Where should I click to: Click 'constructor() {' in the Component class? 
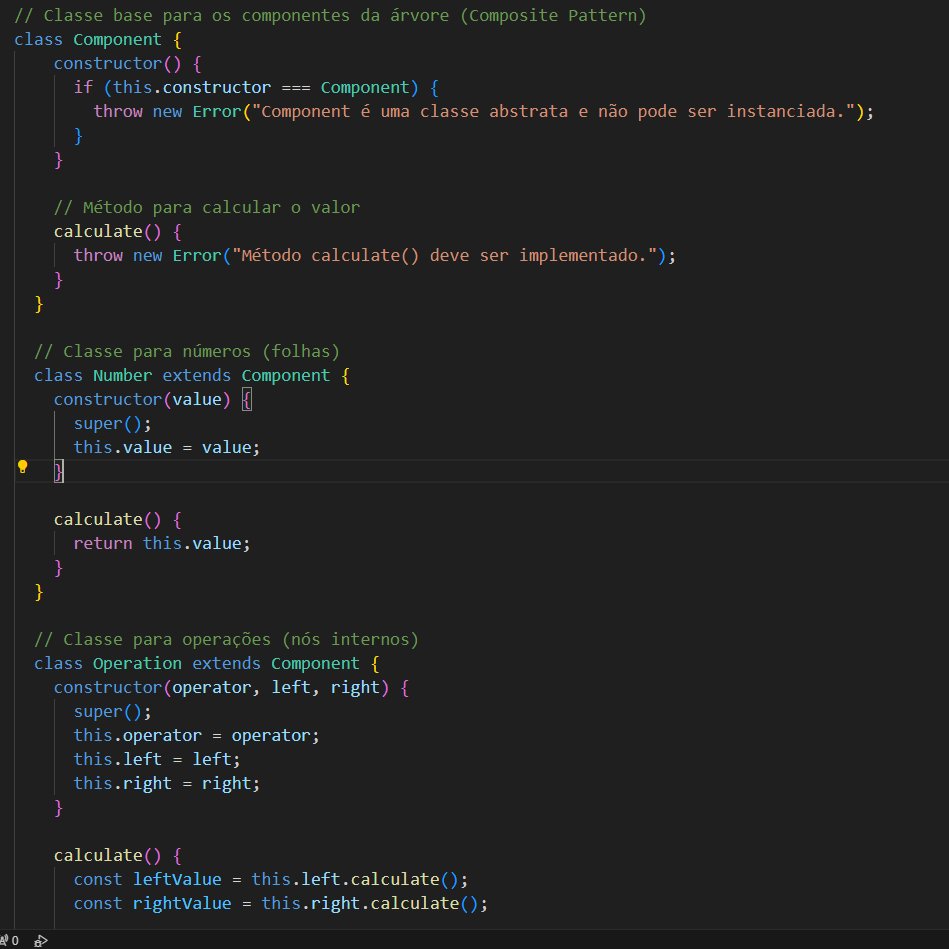(x=128, y=64)
